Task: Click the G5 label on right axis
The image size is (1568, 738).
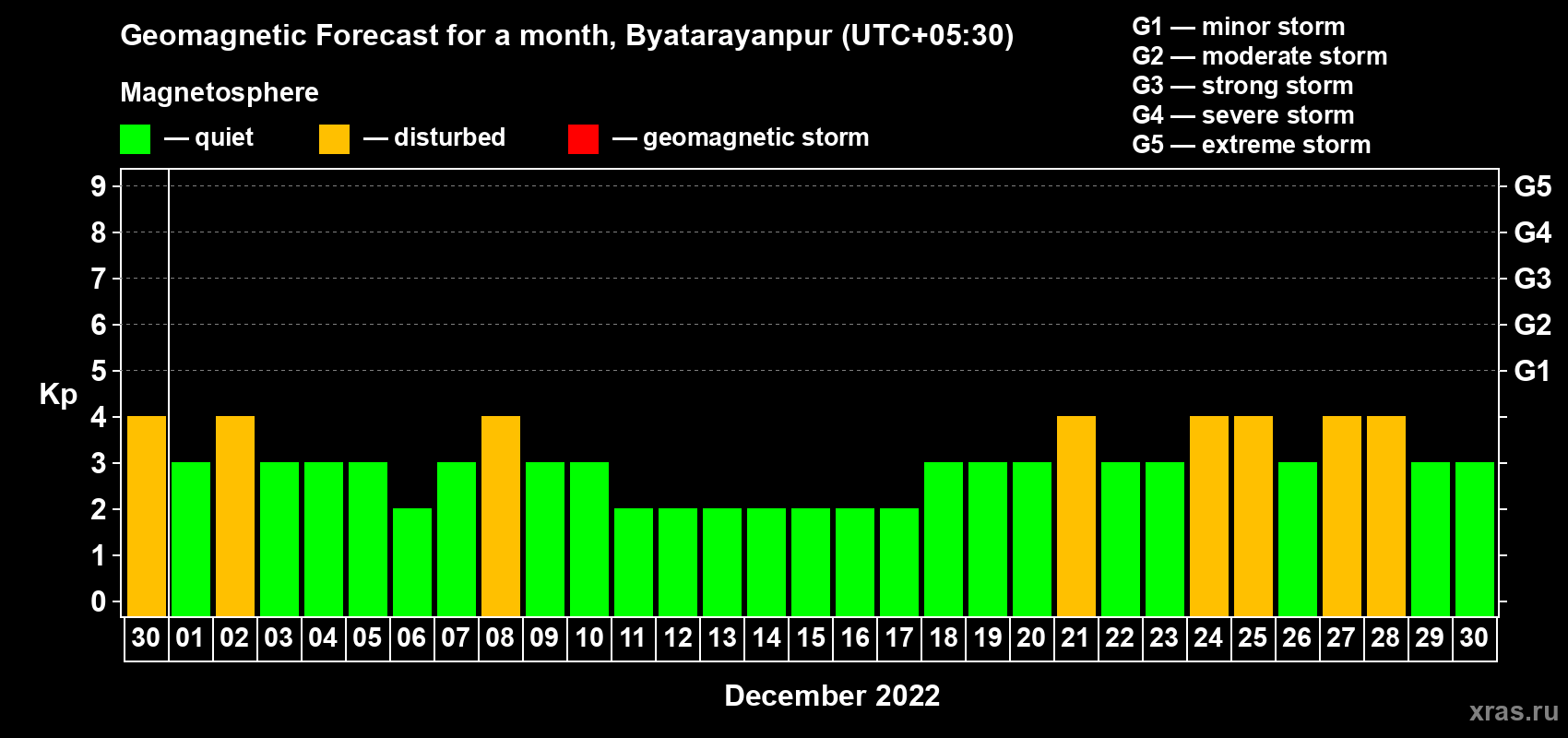Action: [x=1532, y=187]
